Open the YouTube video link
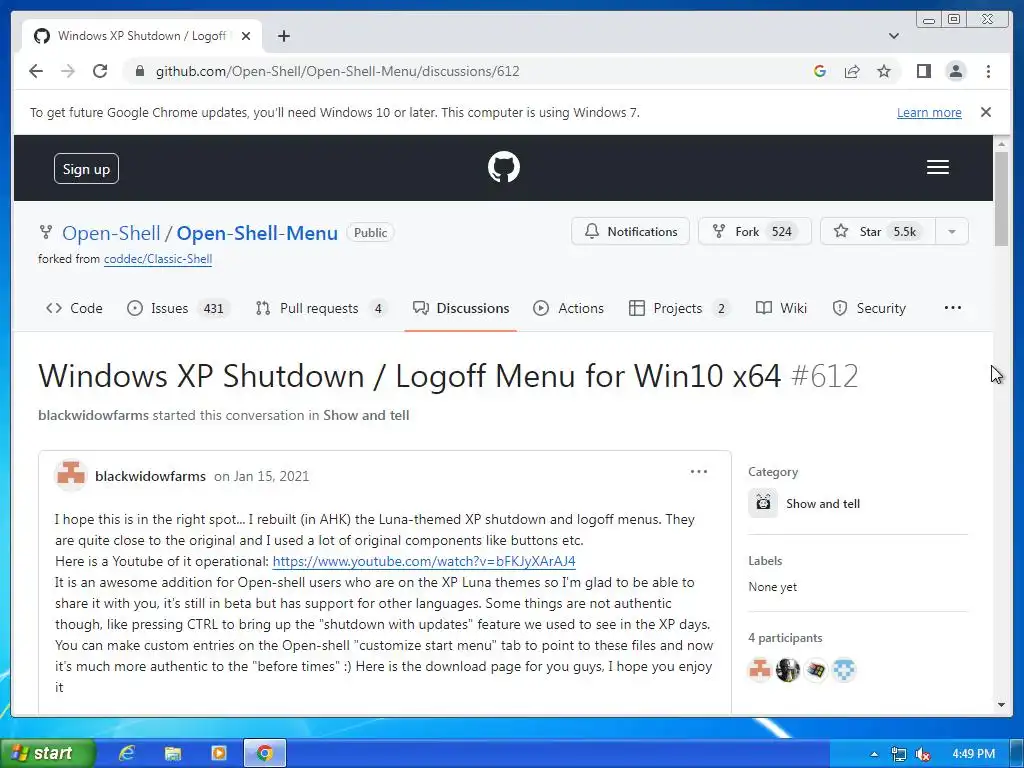The image size is (1024, 768). 424,561
